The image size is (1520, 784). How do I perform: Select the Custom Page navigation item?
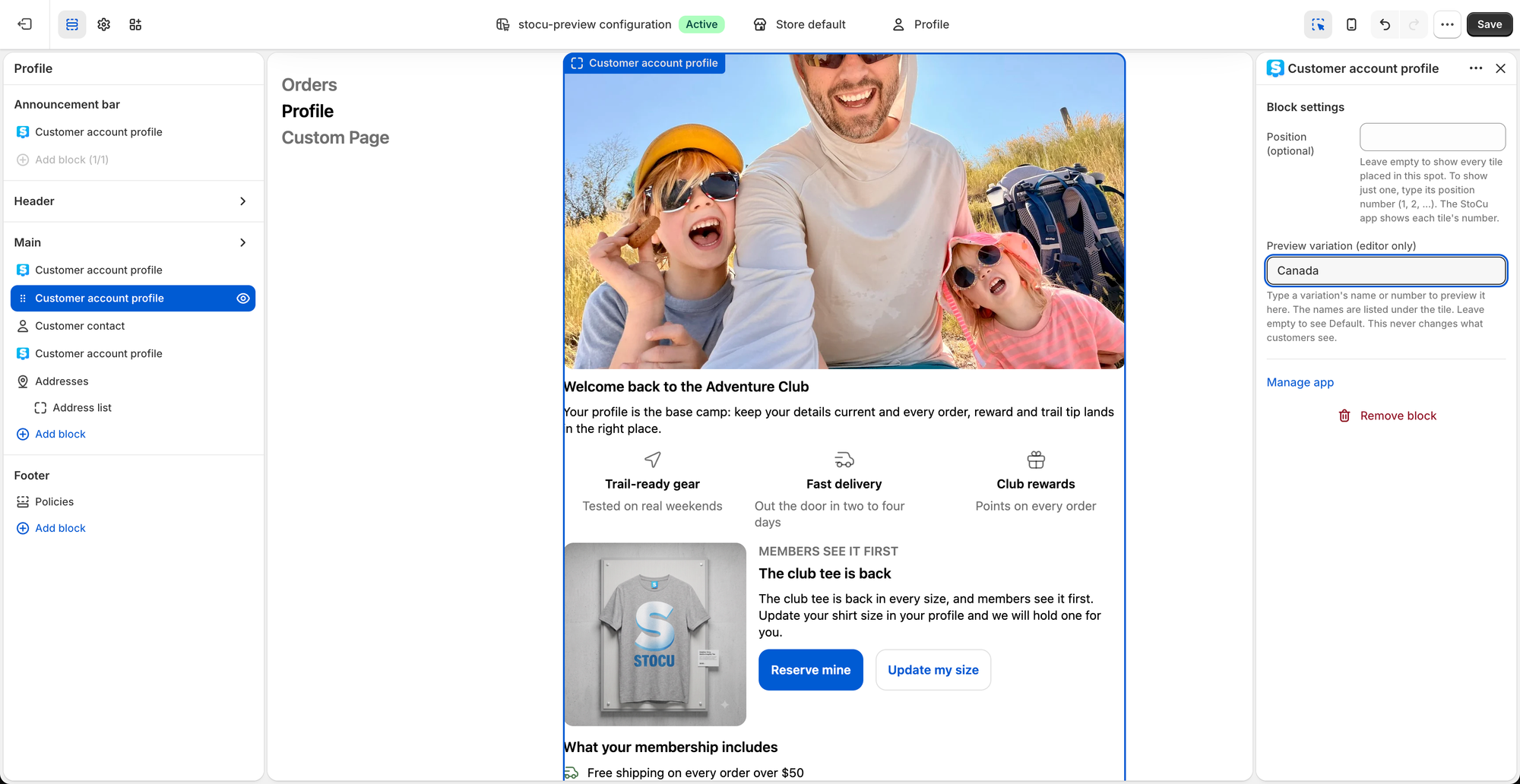pos(335,138)
